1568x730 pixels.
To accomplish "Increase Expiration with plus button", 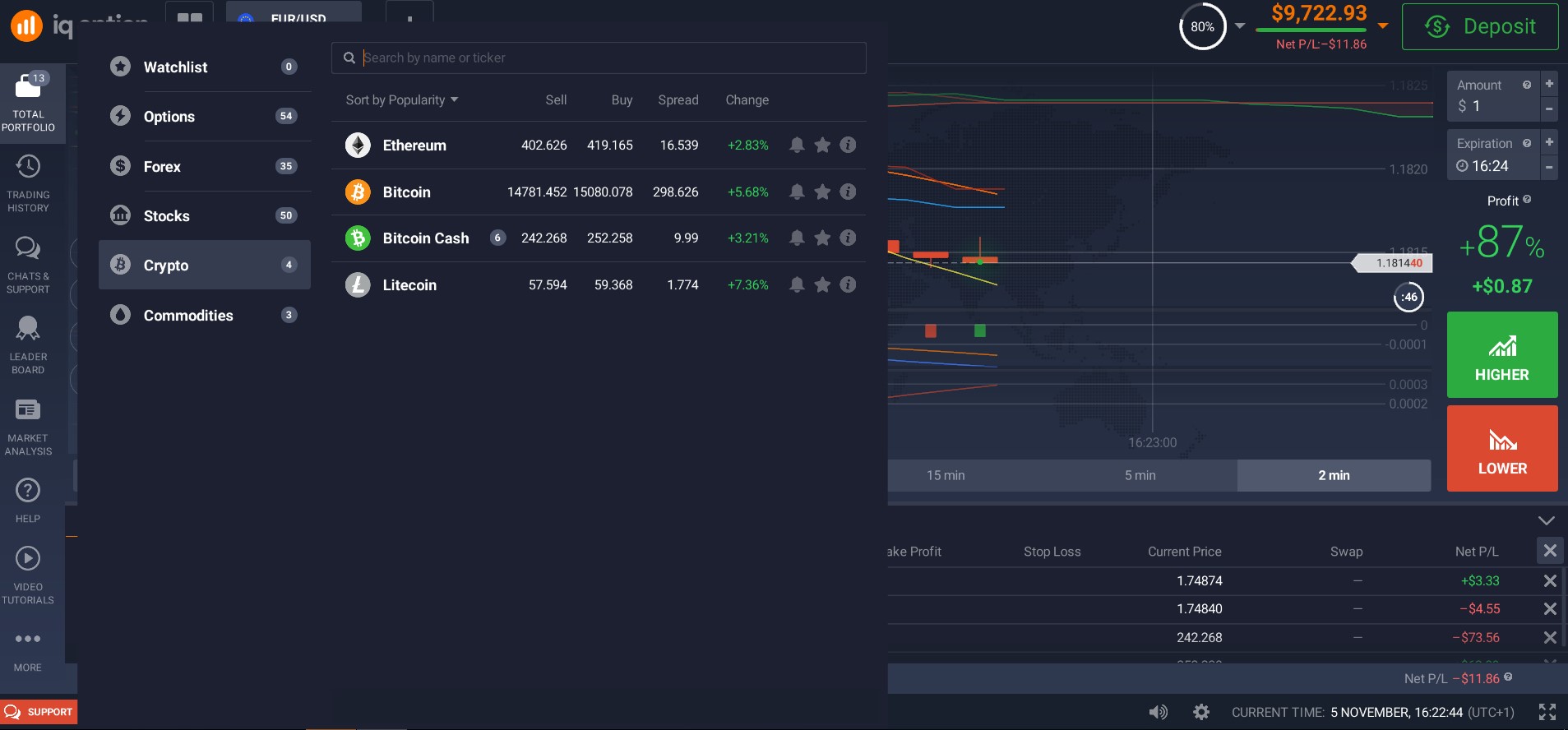I will pyautogui.click(x=1549, y=142).
